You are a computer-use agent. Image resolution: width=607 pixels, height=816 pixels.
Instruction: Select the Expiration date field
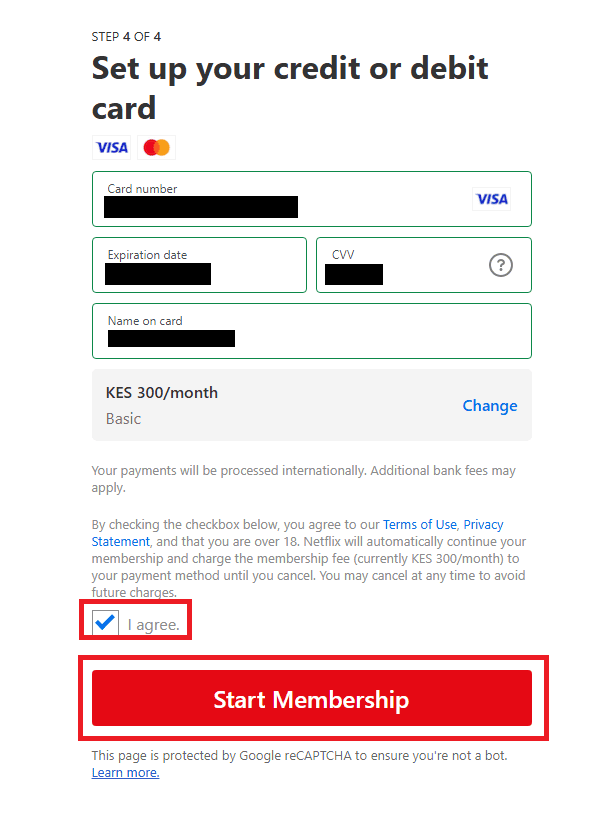(199, 265)
